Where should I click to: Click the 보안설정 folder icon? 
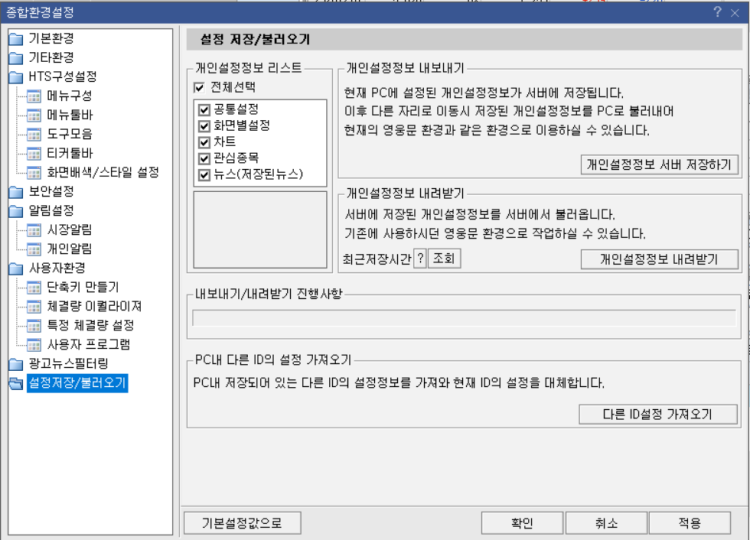pos(16,192)
